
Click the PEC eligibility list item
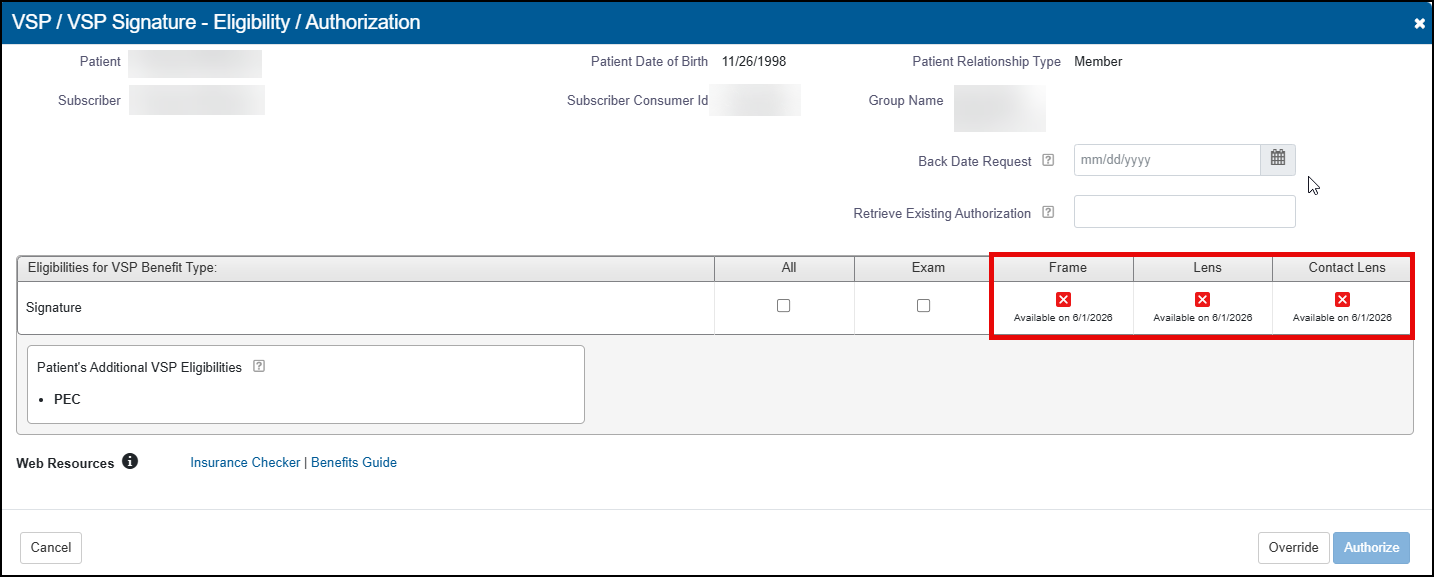[x=67, y=399]
